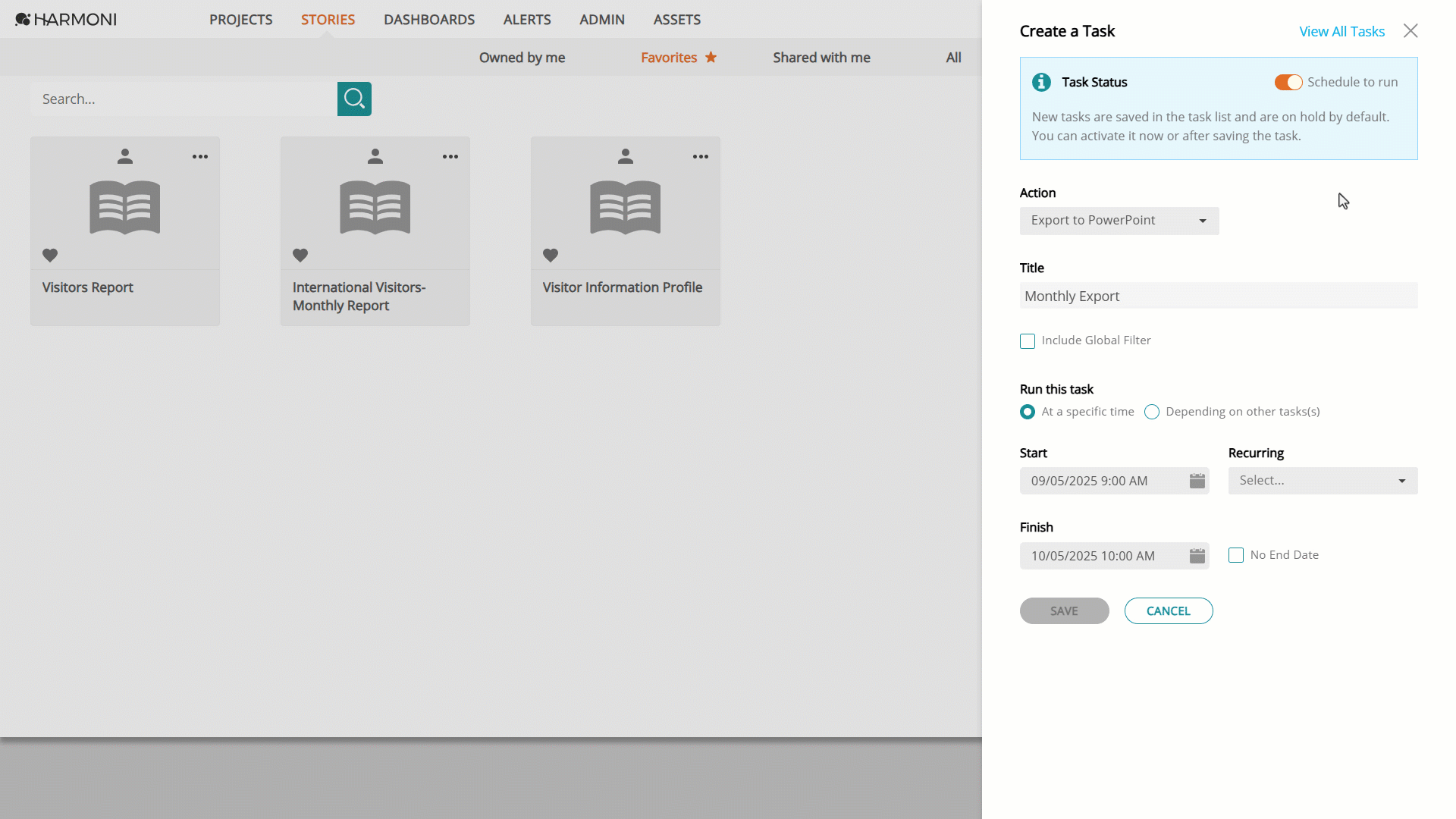Open the Finish date calendar picker
Screen dimensions: 1456x819
(x=1197, y=556)
